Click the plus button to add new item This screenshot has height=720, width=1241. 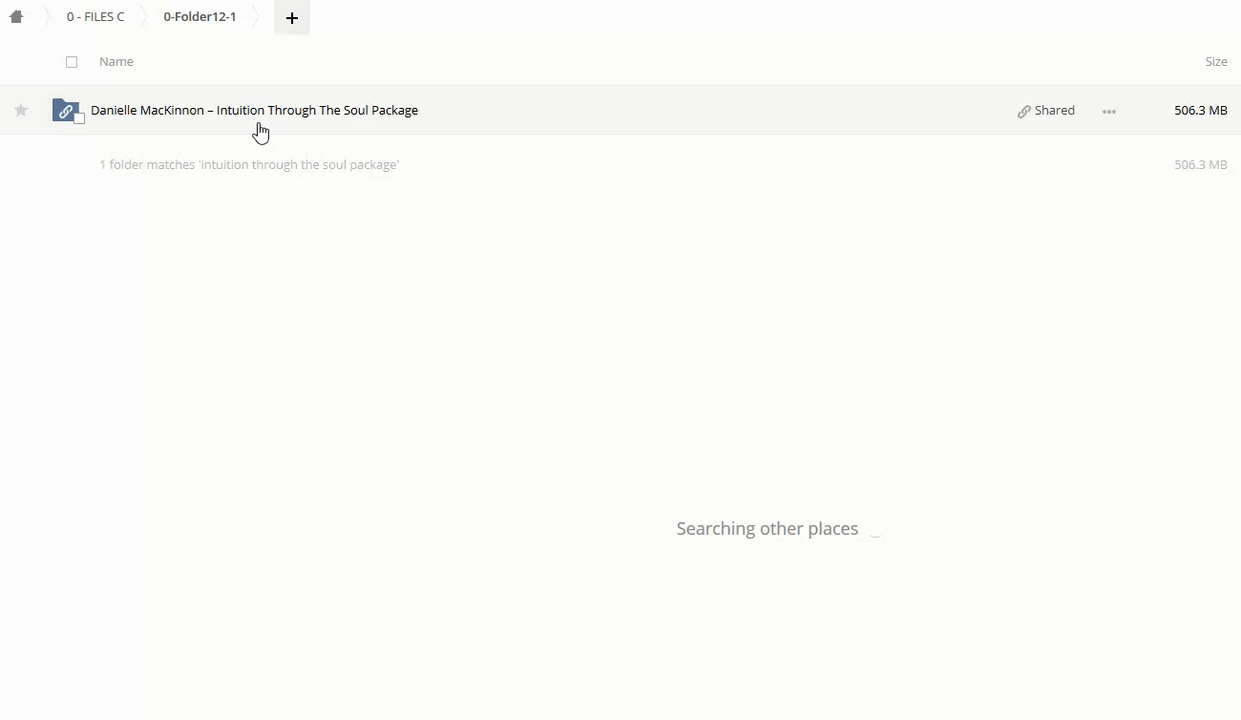pyautogui.click(x=292, y=17)
